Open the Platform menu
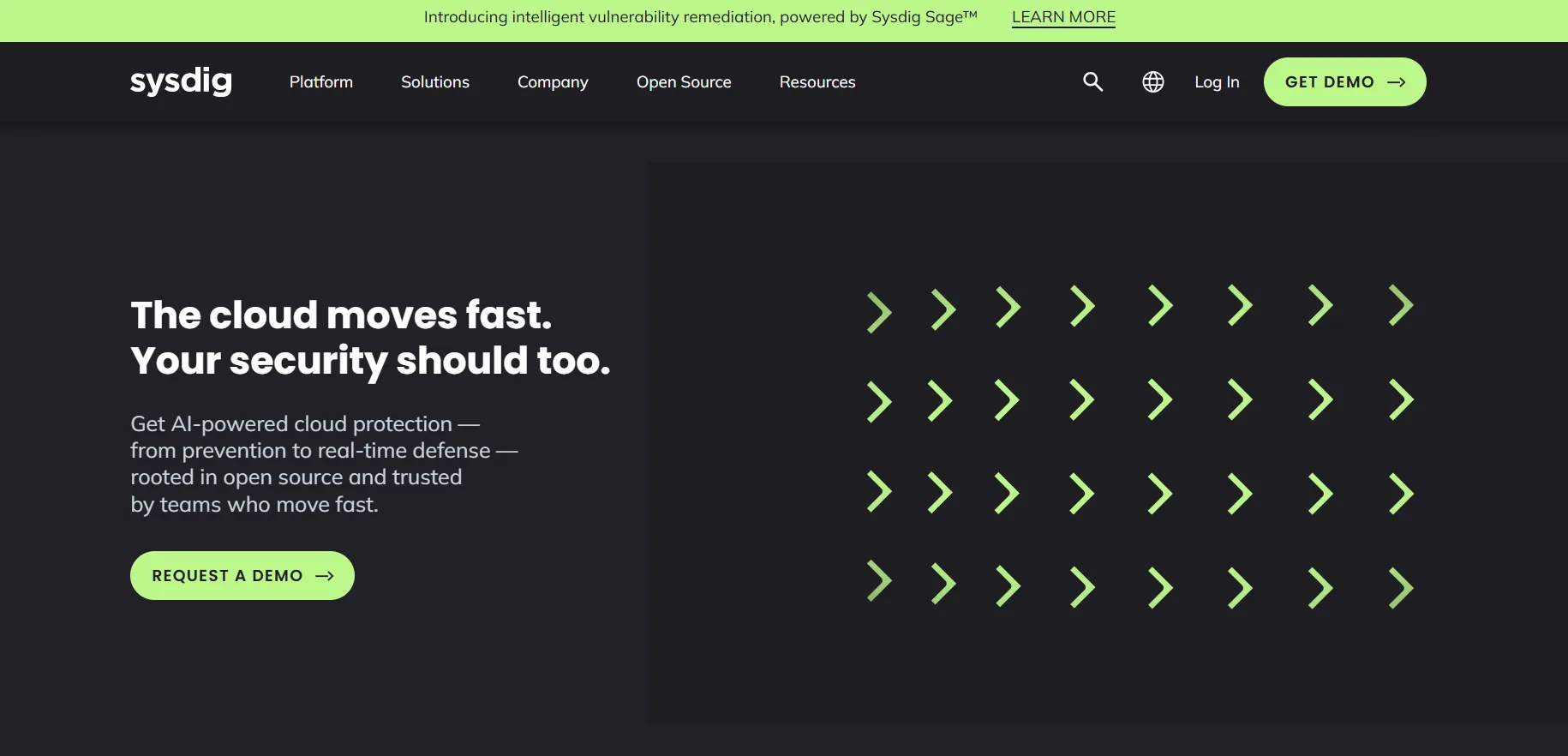Viewport: 1568px width, 756px height. pyautogui.click(x=321, y=81)
